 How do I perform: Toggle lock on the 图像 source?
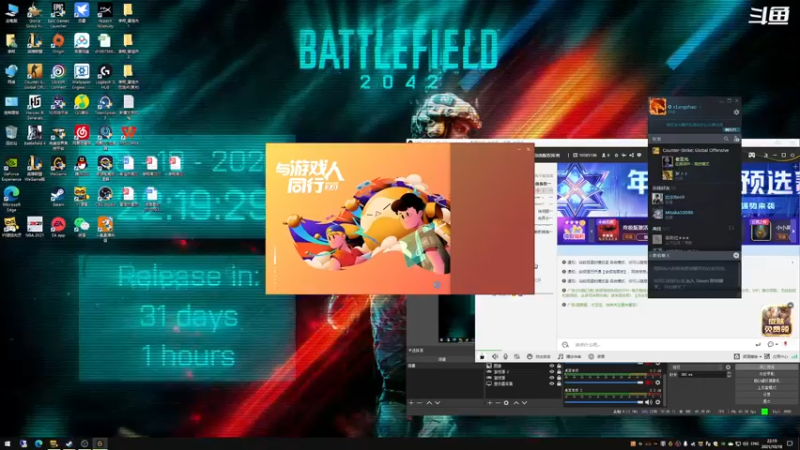click(559, 366)
